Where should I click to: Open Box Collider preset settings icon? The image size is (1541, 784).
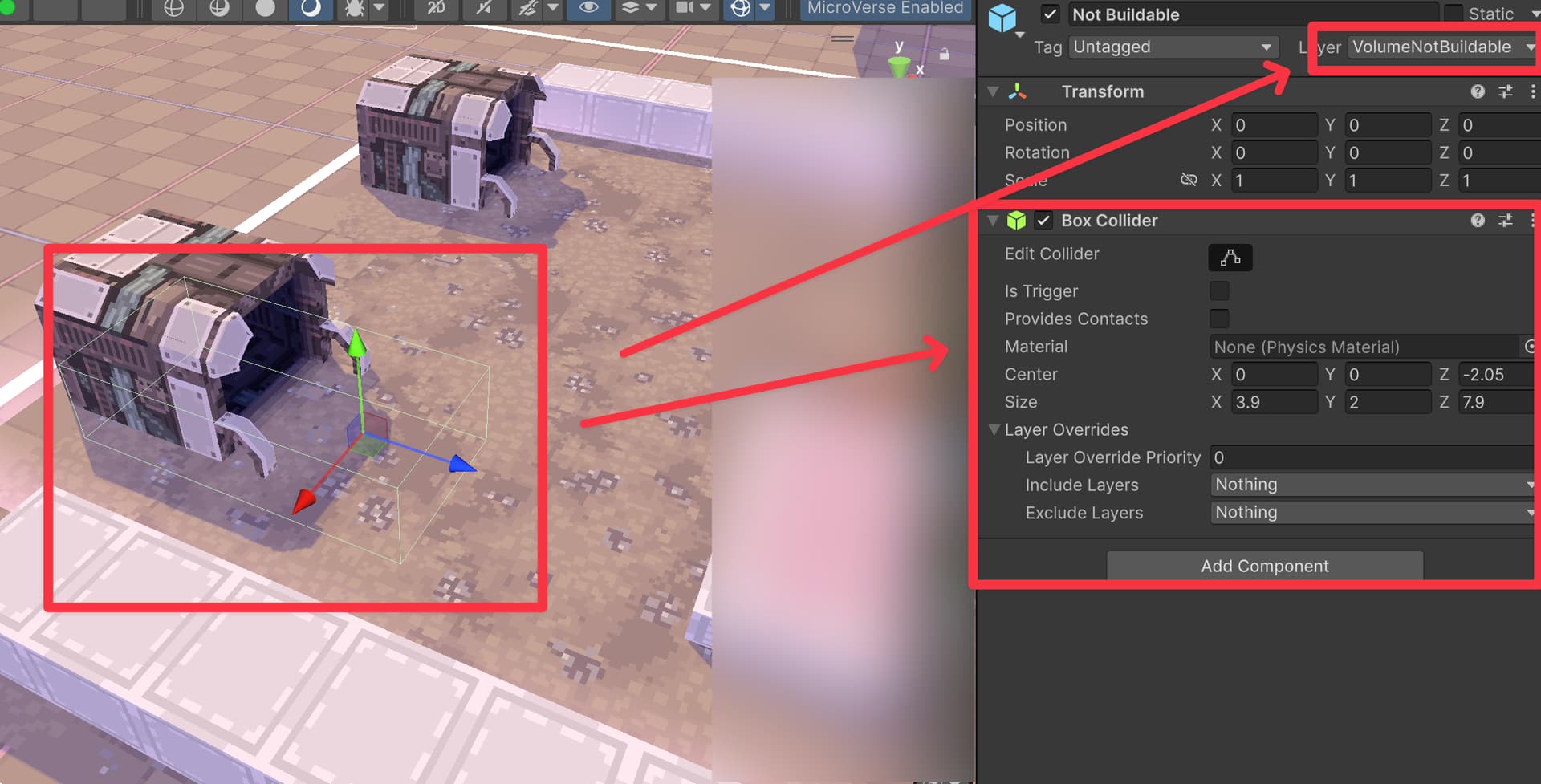click(1505, 221)
